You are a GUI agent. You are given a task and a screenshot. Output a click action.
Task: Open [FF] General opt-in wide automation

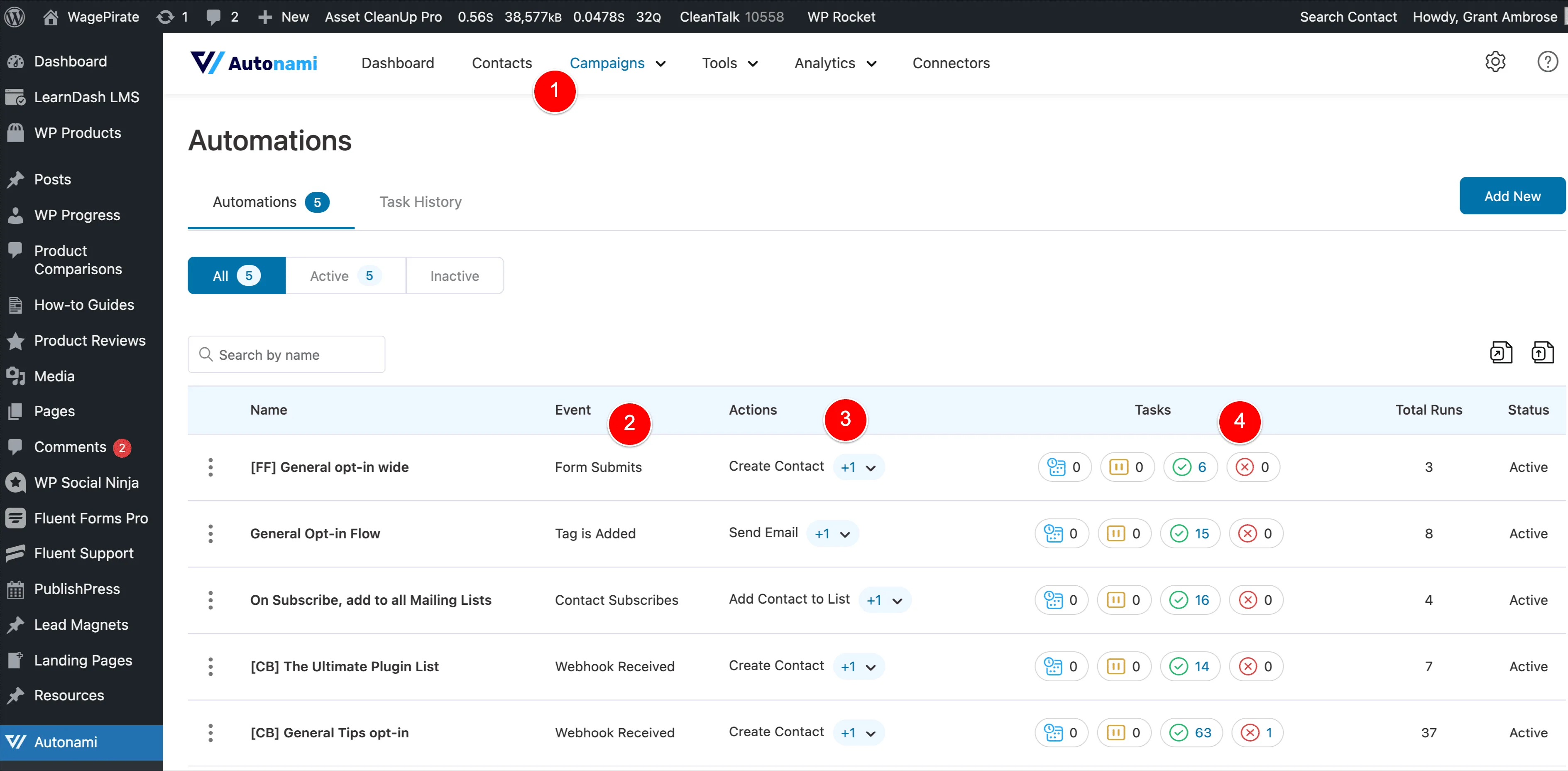coord(329,467)
